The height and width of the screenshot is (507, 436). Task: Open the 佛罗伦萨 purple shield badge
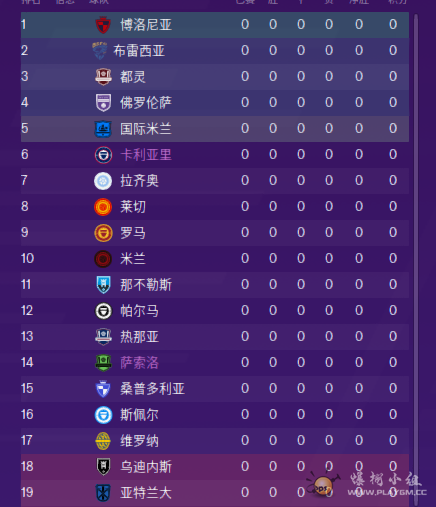click(103, 103)
